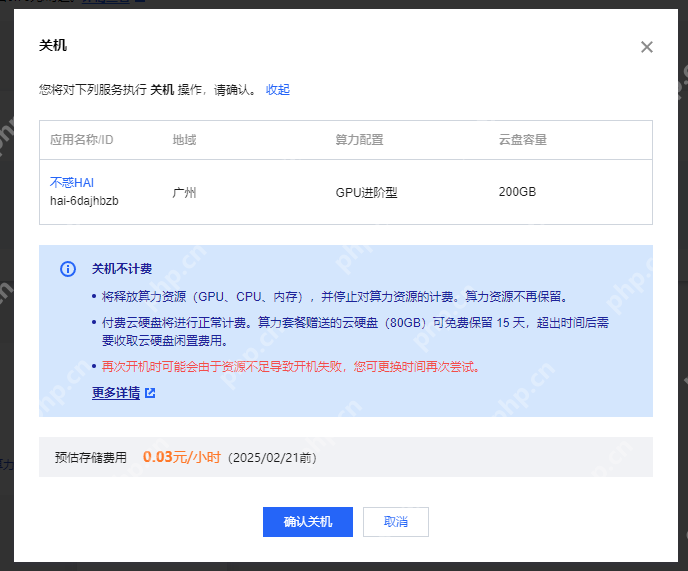Image resolution: width=688 pixels, height=571 pixels.
Task: Click the 应用名称/ID column header
Action: [82, 140]
